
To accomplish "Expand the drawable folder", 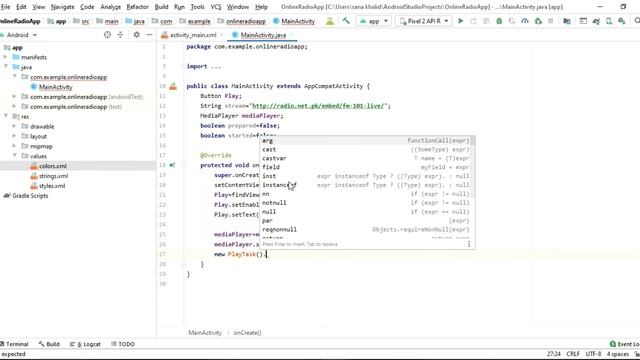I will 14,126.
